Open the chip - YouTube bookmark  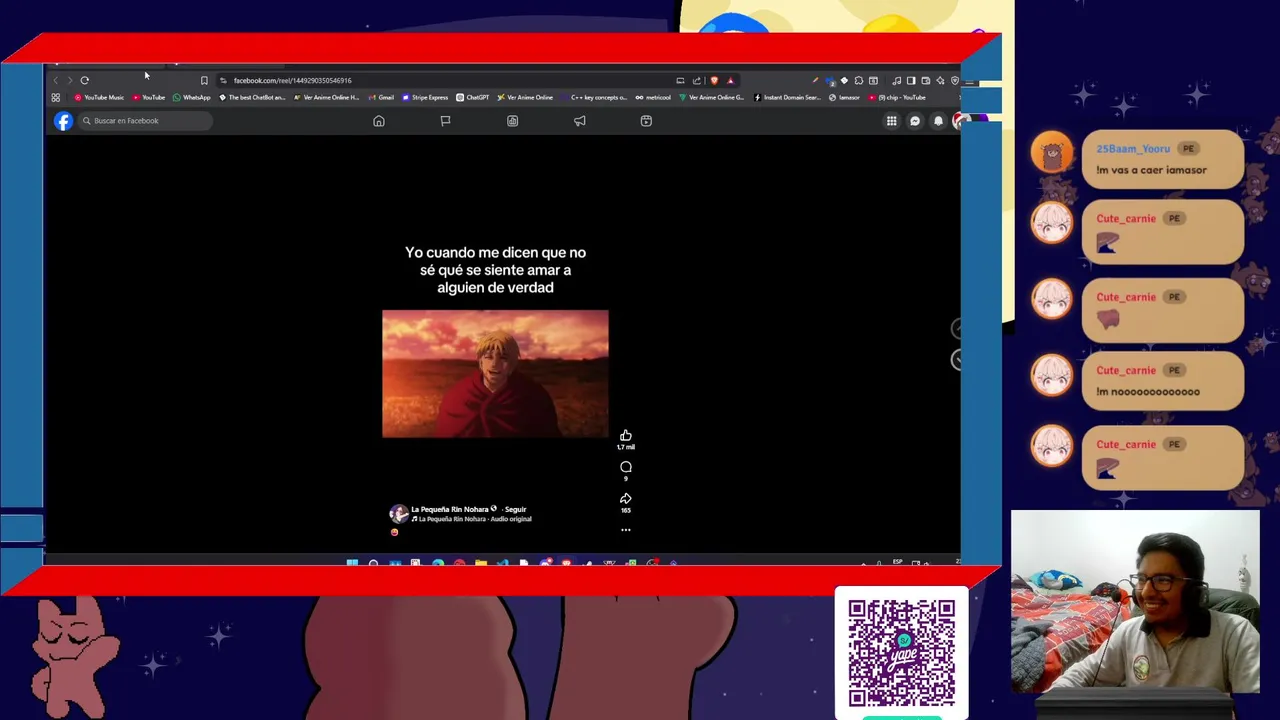coord(897,97)
